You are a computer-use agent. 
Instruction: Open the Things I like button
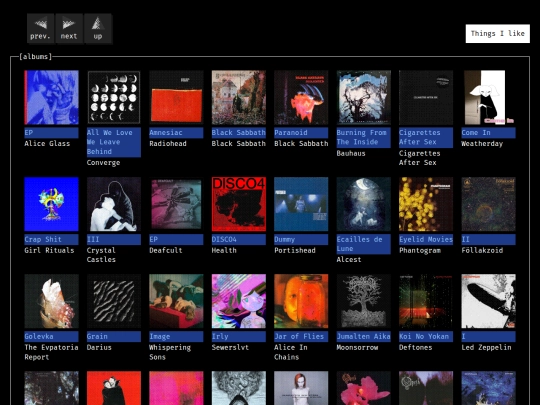click(x=498, y=33)
